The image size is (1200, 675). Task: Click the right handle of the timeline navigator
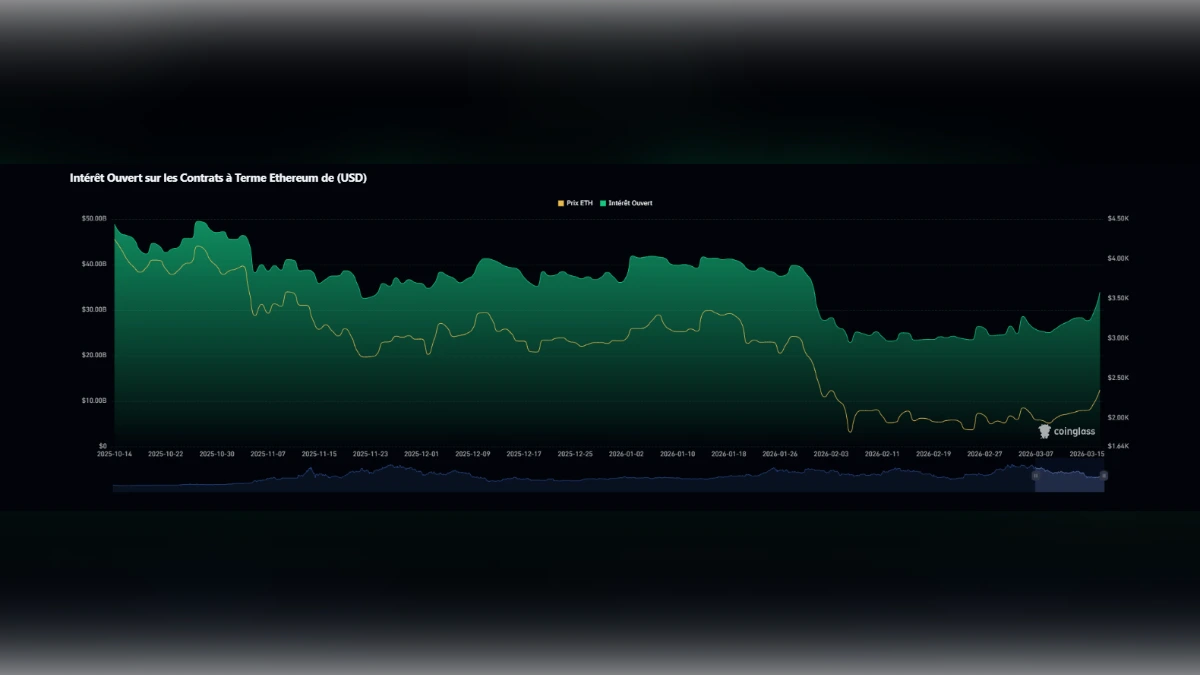tap(1104, 474)
